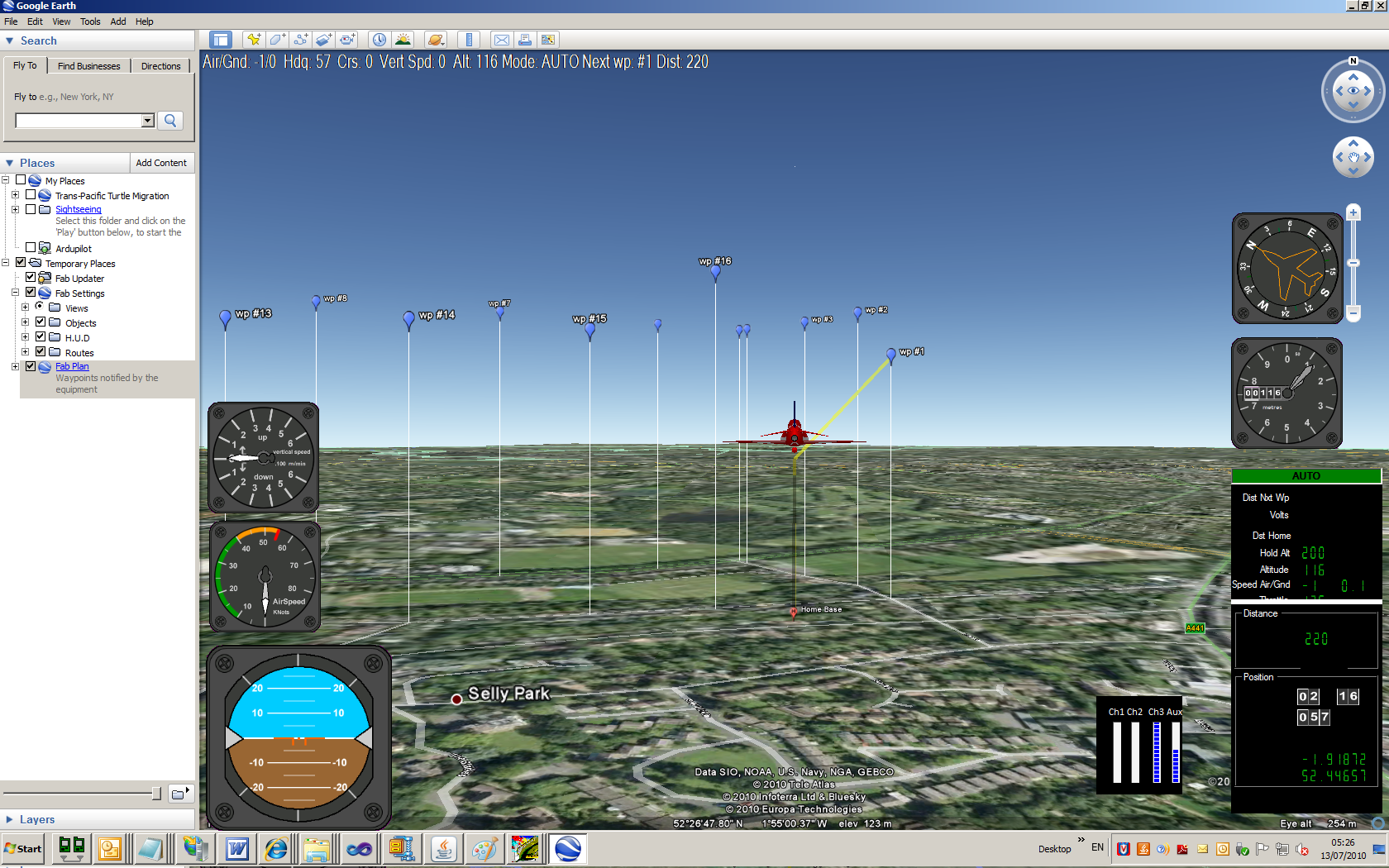Expand the Views folder node
Screen dimensions: 1389x868
click(25, 307)
